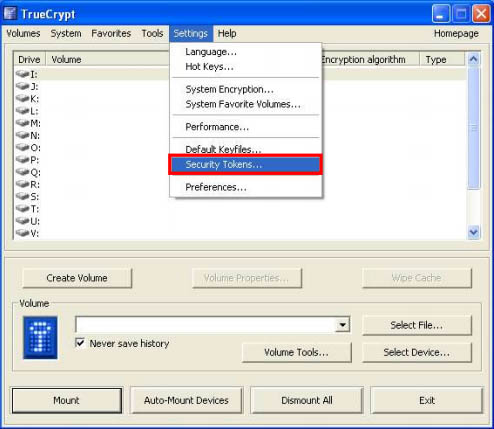Select the U: drive icon

[x=22, y=221]
